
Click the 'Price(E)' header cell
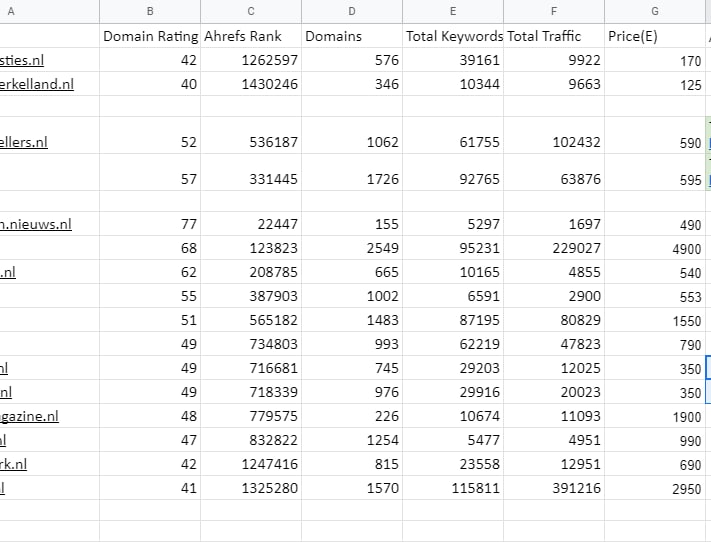click(655, 36)
